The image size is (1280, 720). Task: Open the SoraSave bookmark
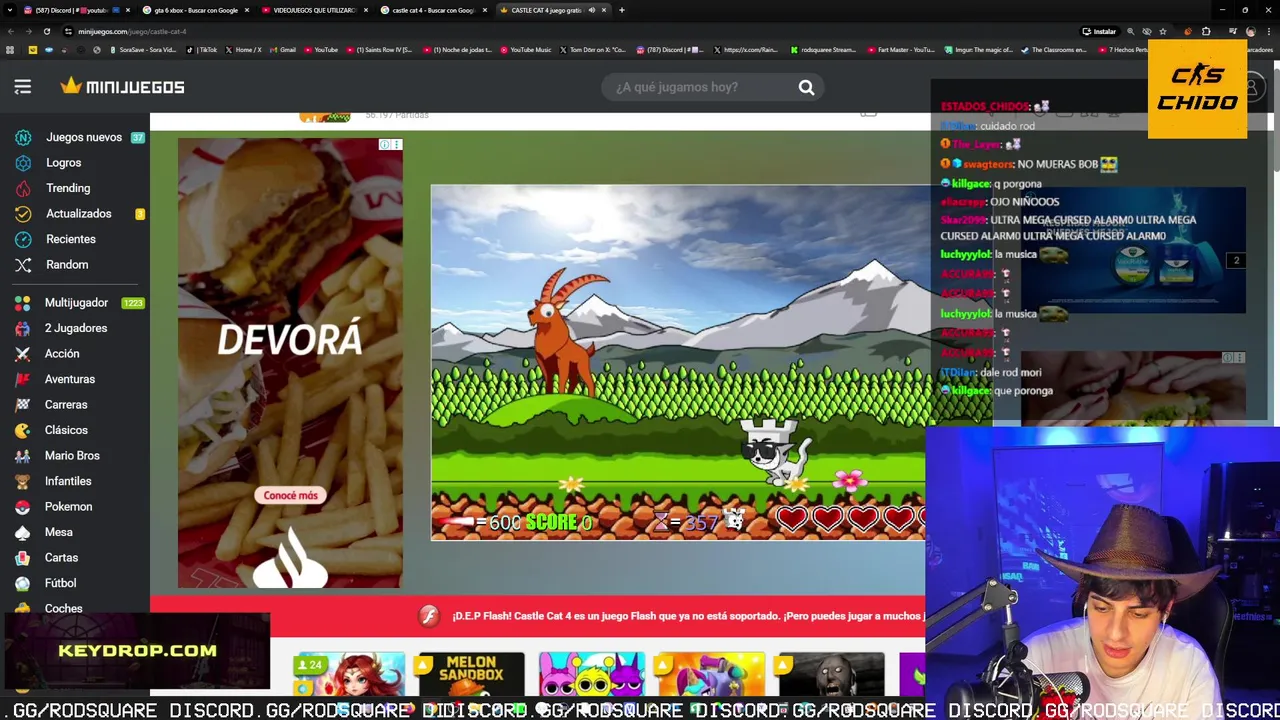[x=144, y=49]
